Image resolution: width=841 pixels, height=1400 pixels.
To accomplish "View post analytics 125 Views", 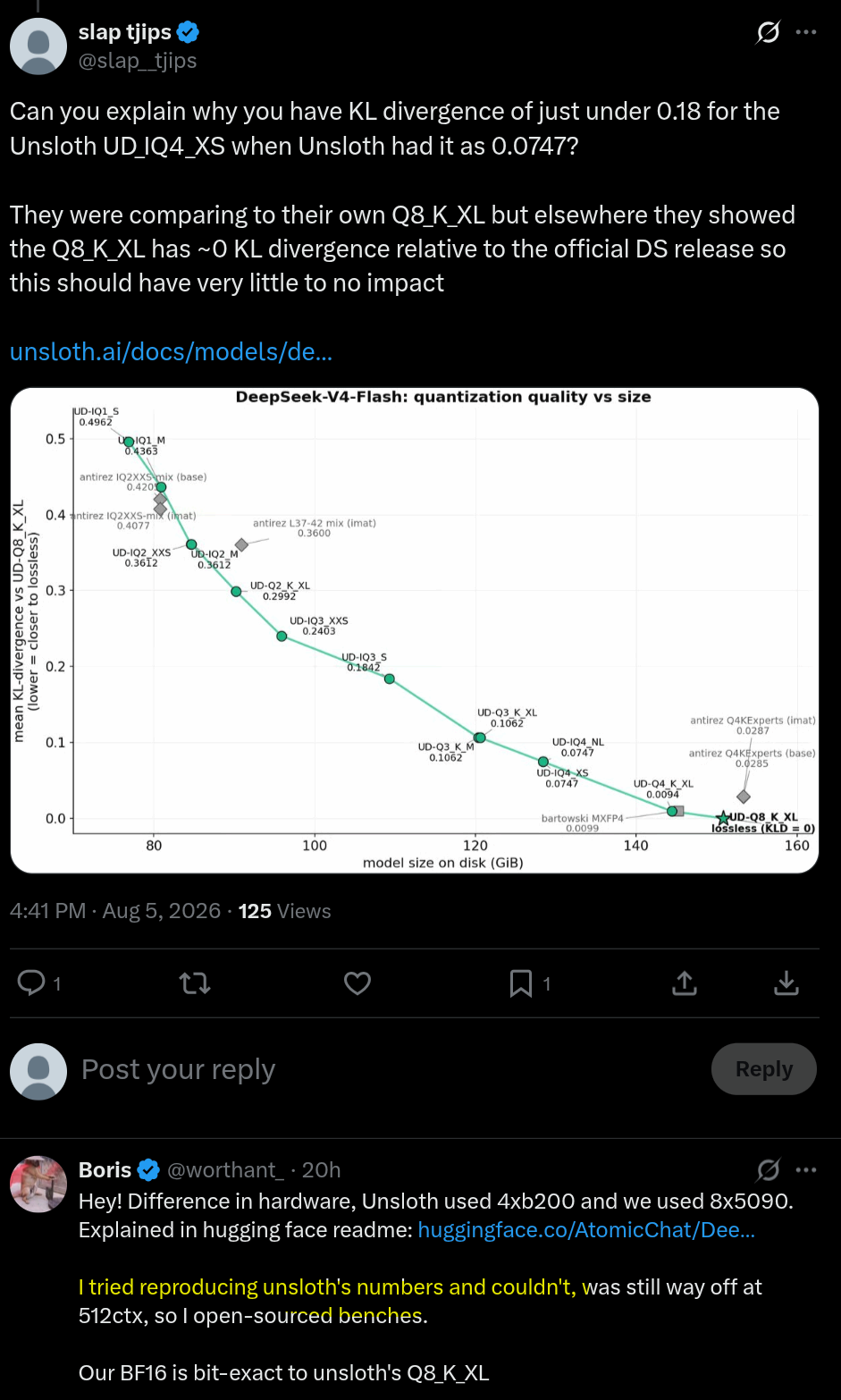I will click(284, 911).
